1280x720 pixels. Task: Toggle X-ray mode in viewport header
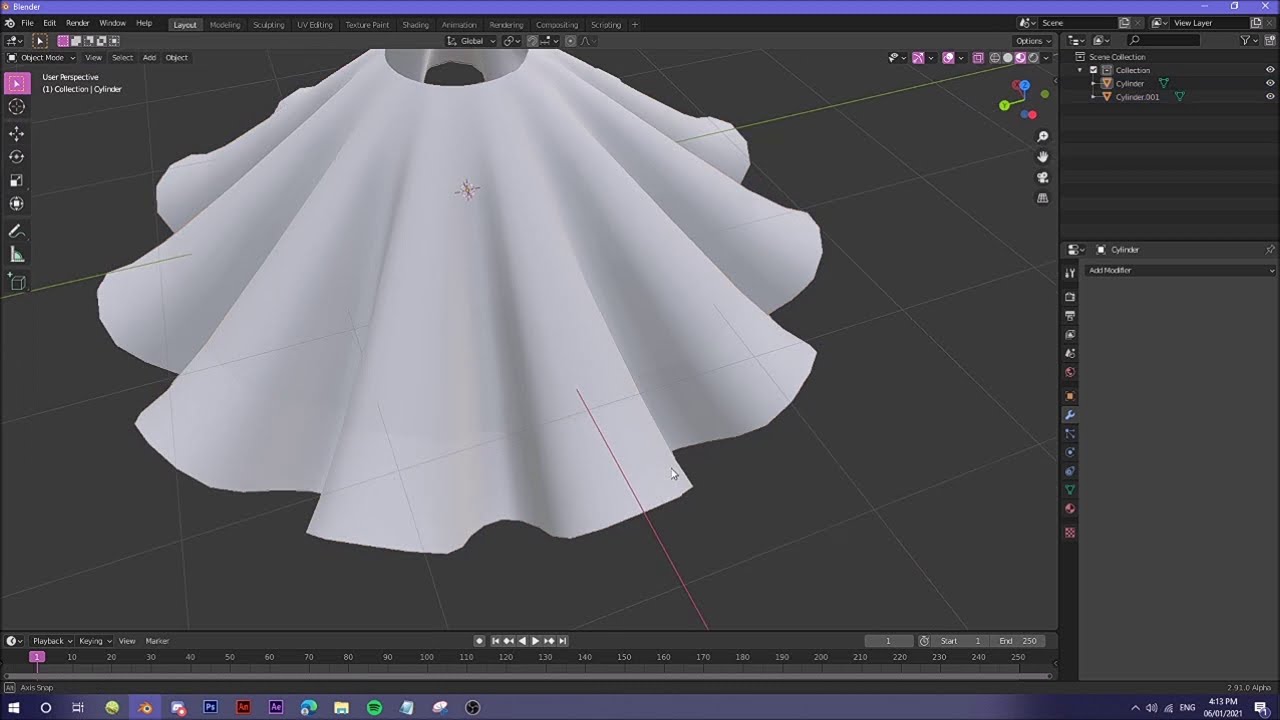(978, 58)
